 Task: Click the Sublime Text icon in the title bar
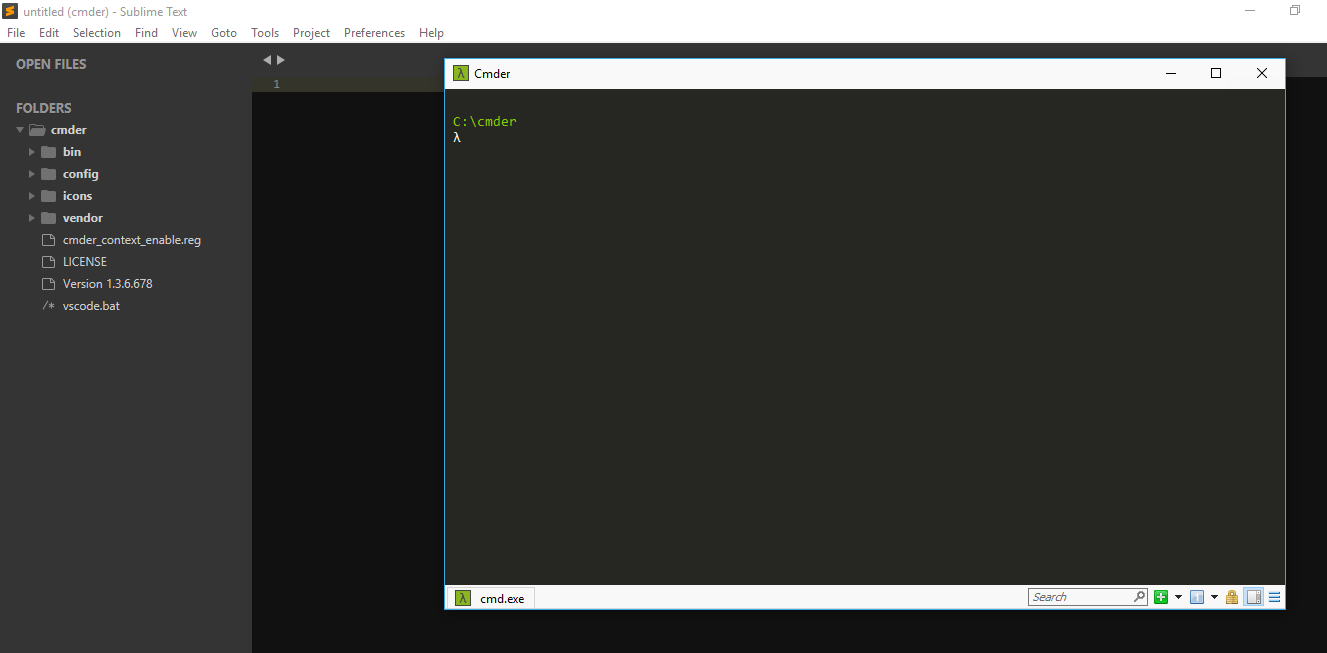(x=11, y=11)
